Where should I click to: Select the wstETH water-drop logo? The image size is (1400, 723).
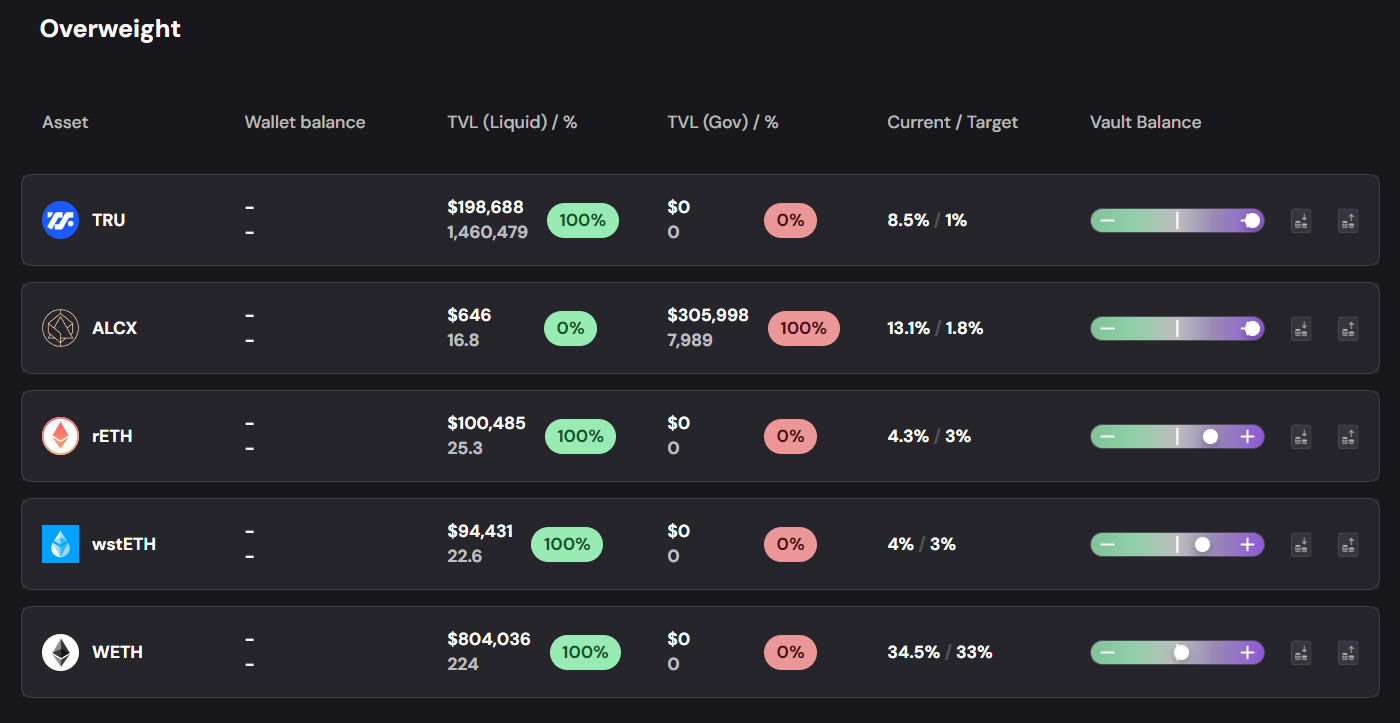click(x=60, y=544)
